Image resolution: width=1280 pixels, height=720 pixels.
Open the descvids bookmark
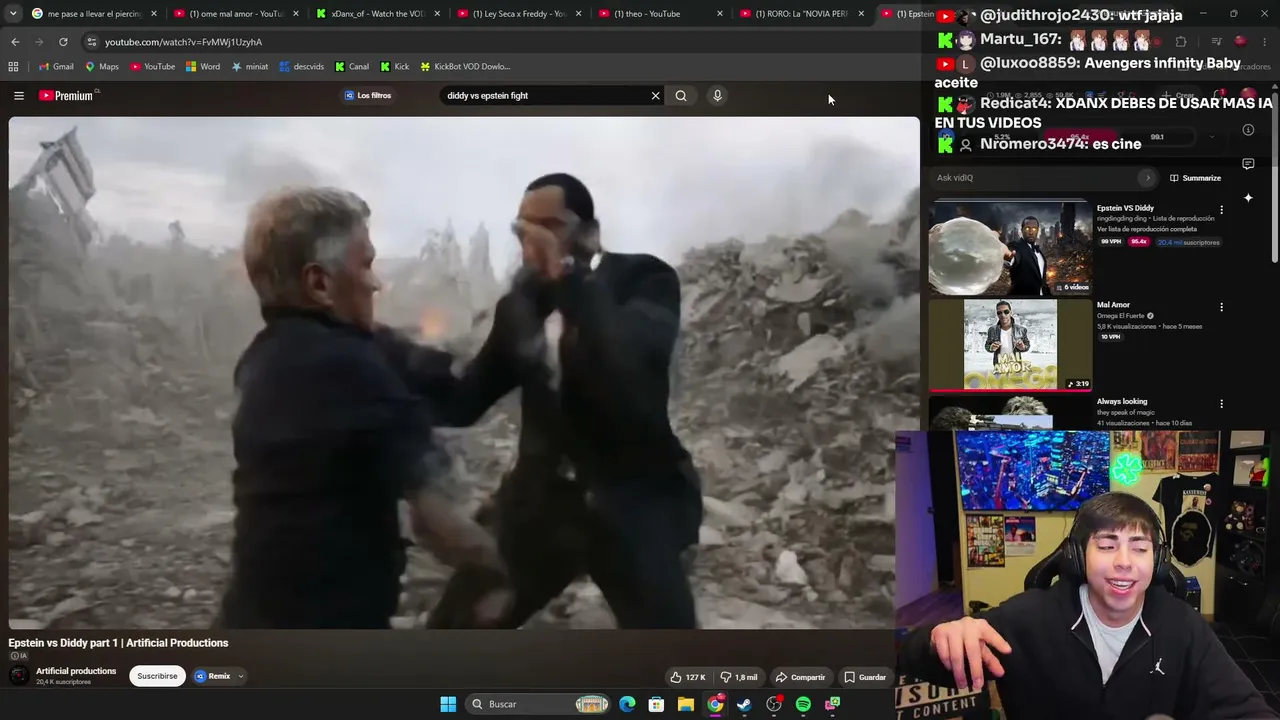click(302, 67)
